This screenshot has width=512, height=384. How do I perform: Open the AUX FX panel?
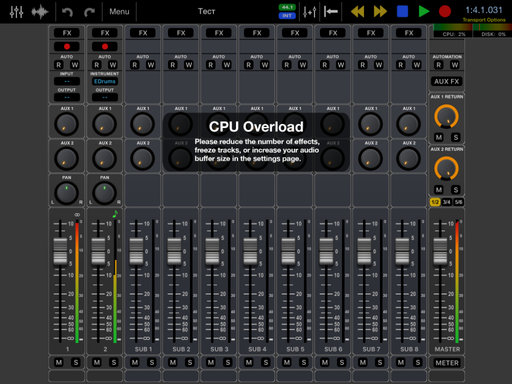[x=447, y=81]
